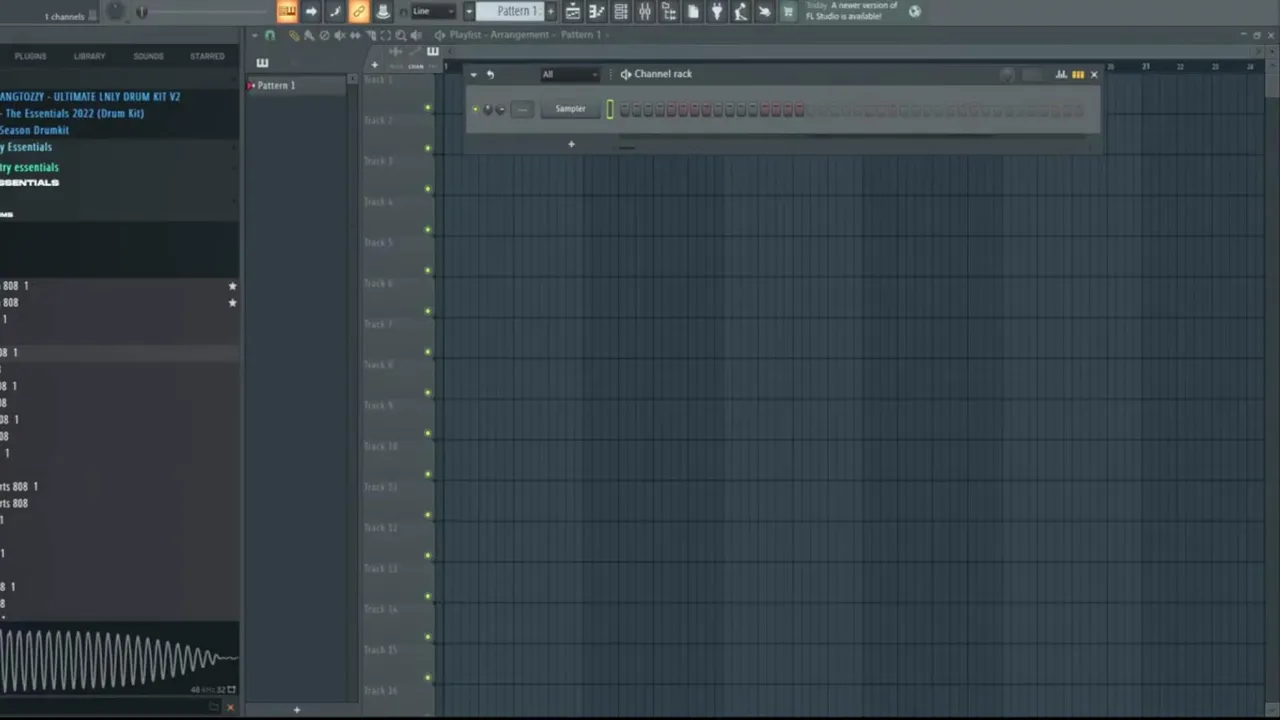This screenshot has width=1280, height=720.
Task: Select the playlist slip tool
Action: [355, 35]
